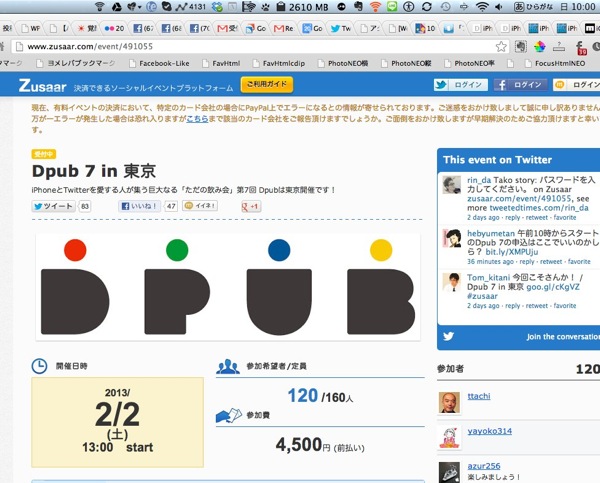Open the FavHtmlcdip bookmark
The image size is (600, 483).
(x=279, y=64)
